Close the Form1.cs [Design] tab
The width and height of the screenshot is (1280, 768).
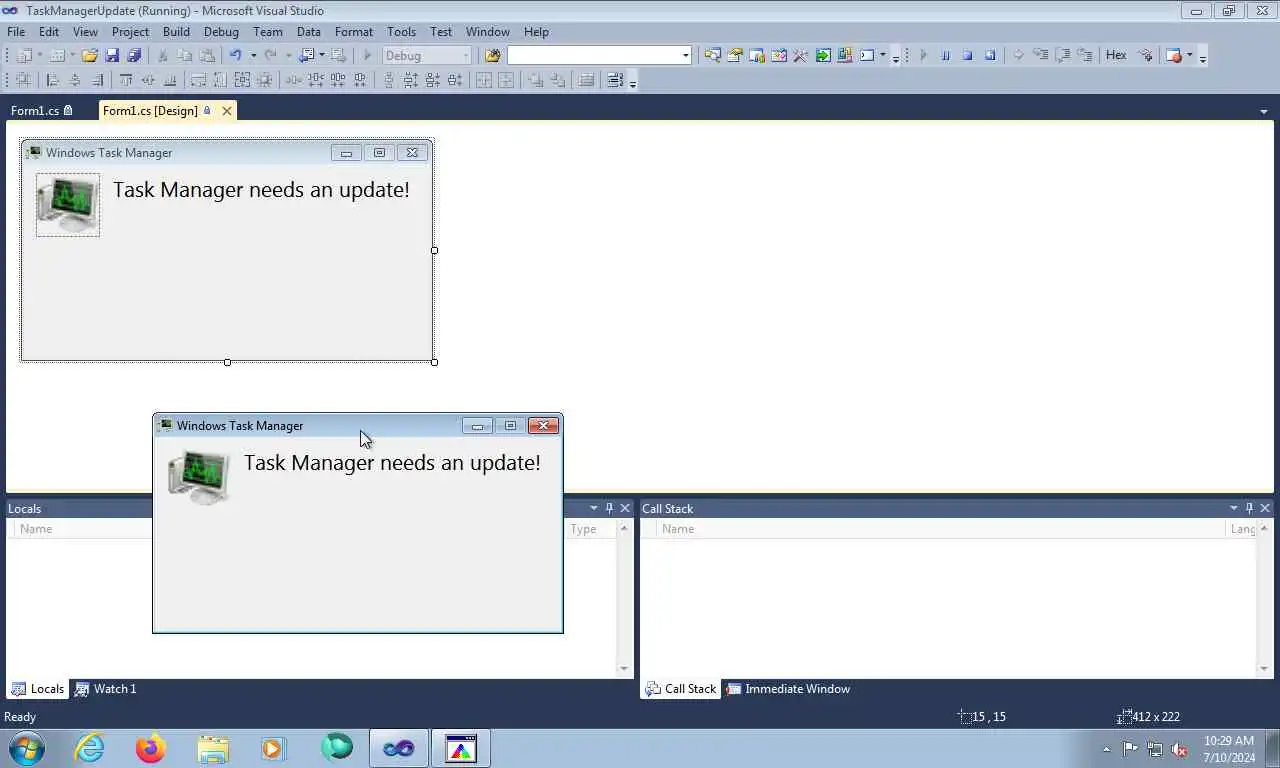pyautogui.click(x=227, y=111)
